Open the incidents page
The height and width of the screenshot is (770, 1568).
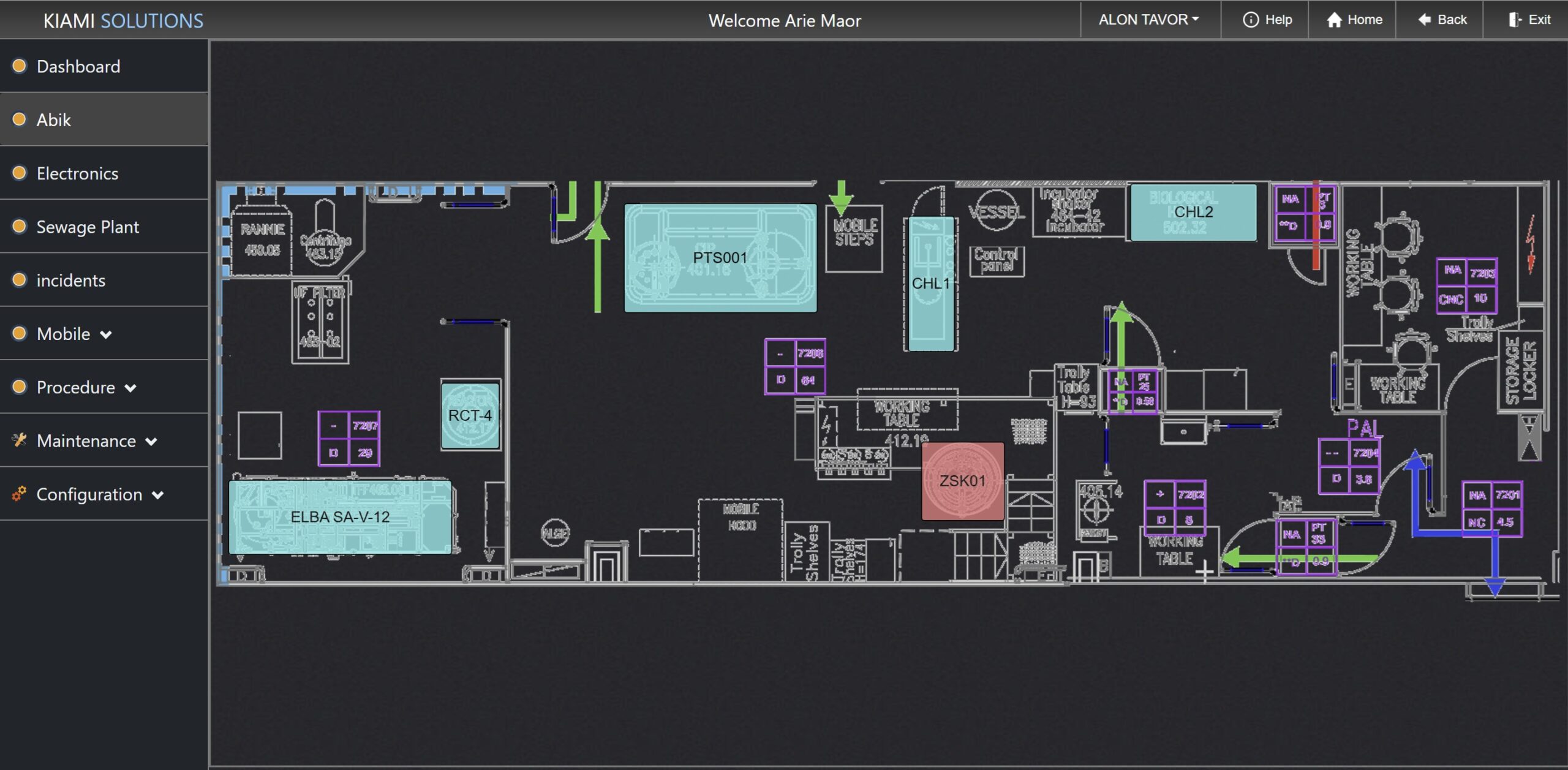tap(70, 281)
